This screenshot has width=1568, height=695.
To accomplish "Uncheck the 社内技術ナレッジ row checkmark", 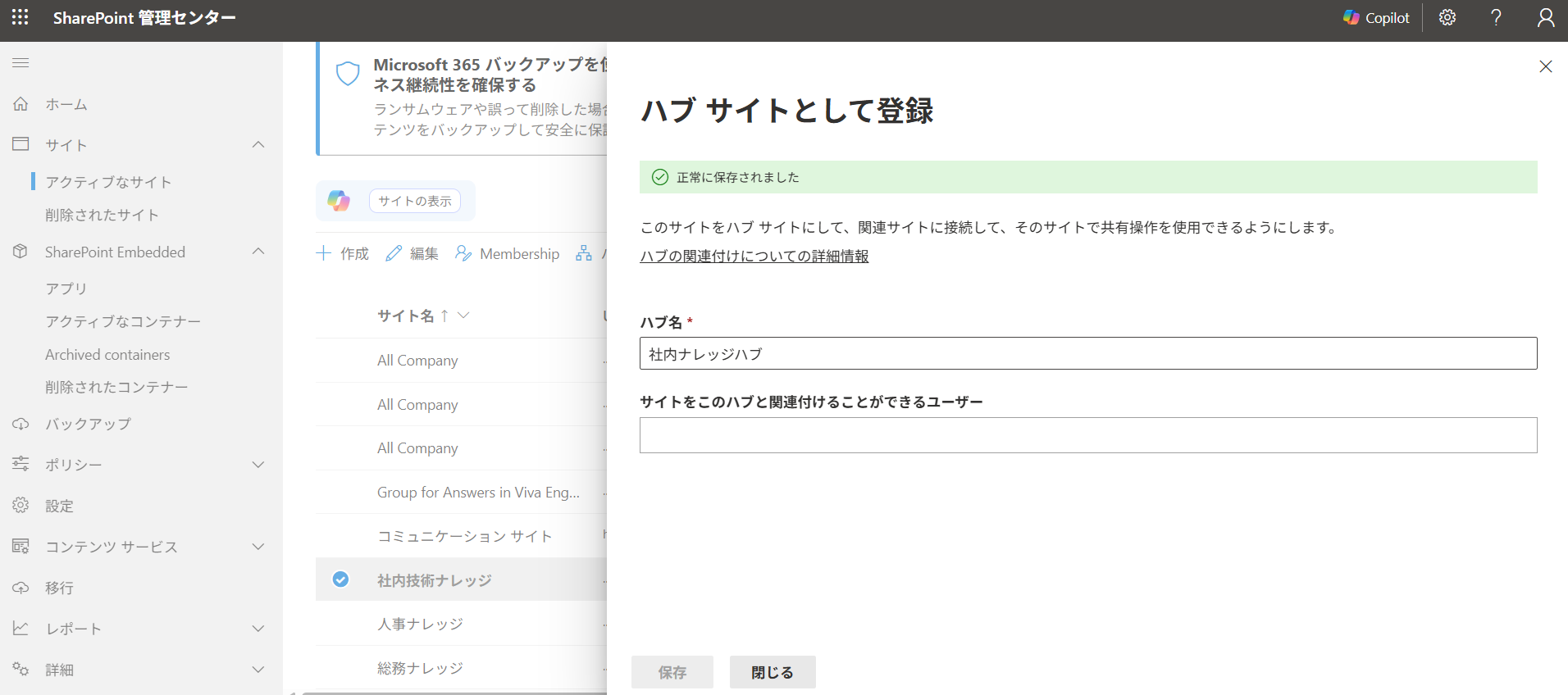I will (x=340, y=579).
